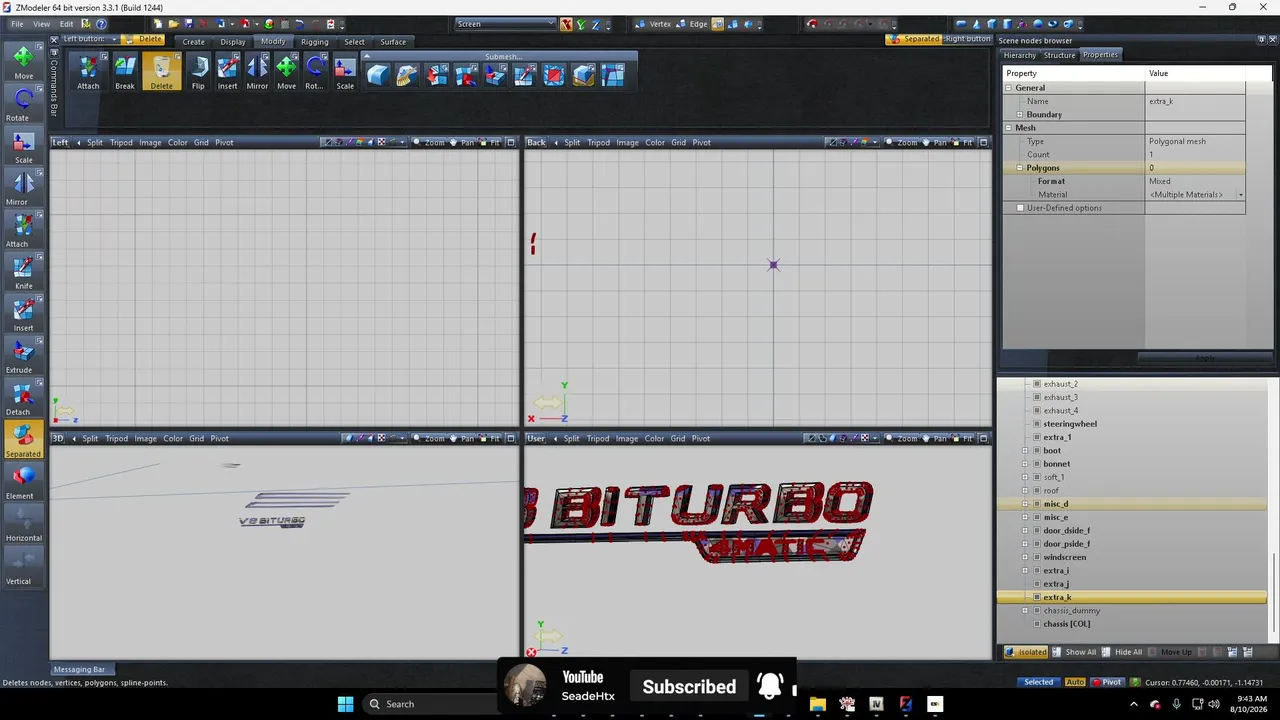
Task: Expand the bonnet node
Action: click(1025, 464)
